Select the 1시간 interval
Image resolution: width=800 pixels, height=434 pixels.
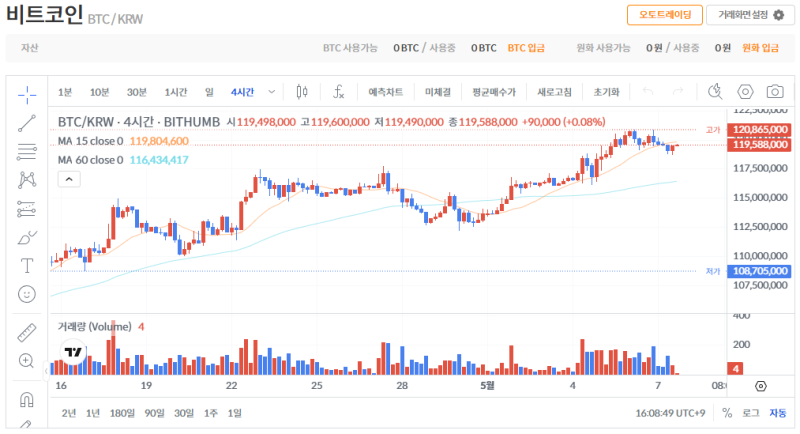(x=176, y=92)
